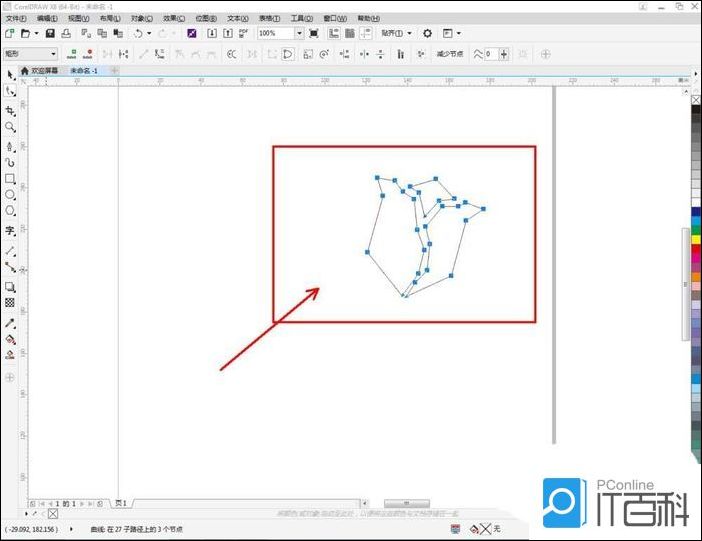The width and height of the screenshot is (702, 541).
Task: Pick the yellow swatch in color palette
Action: coord(696,240)
